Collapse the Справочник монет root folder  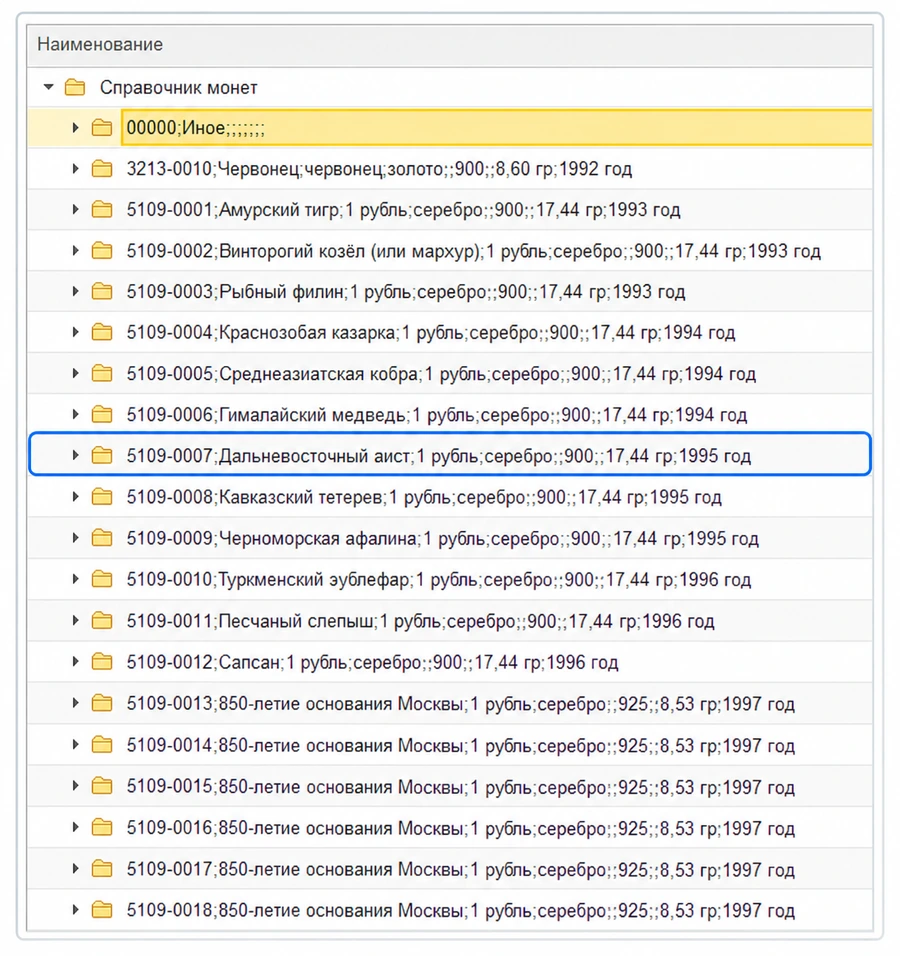[49, 88]
